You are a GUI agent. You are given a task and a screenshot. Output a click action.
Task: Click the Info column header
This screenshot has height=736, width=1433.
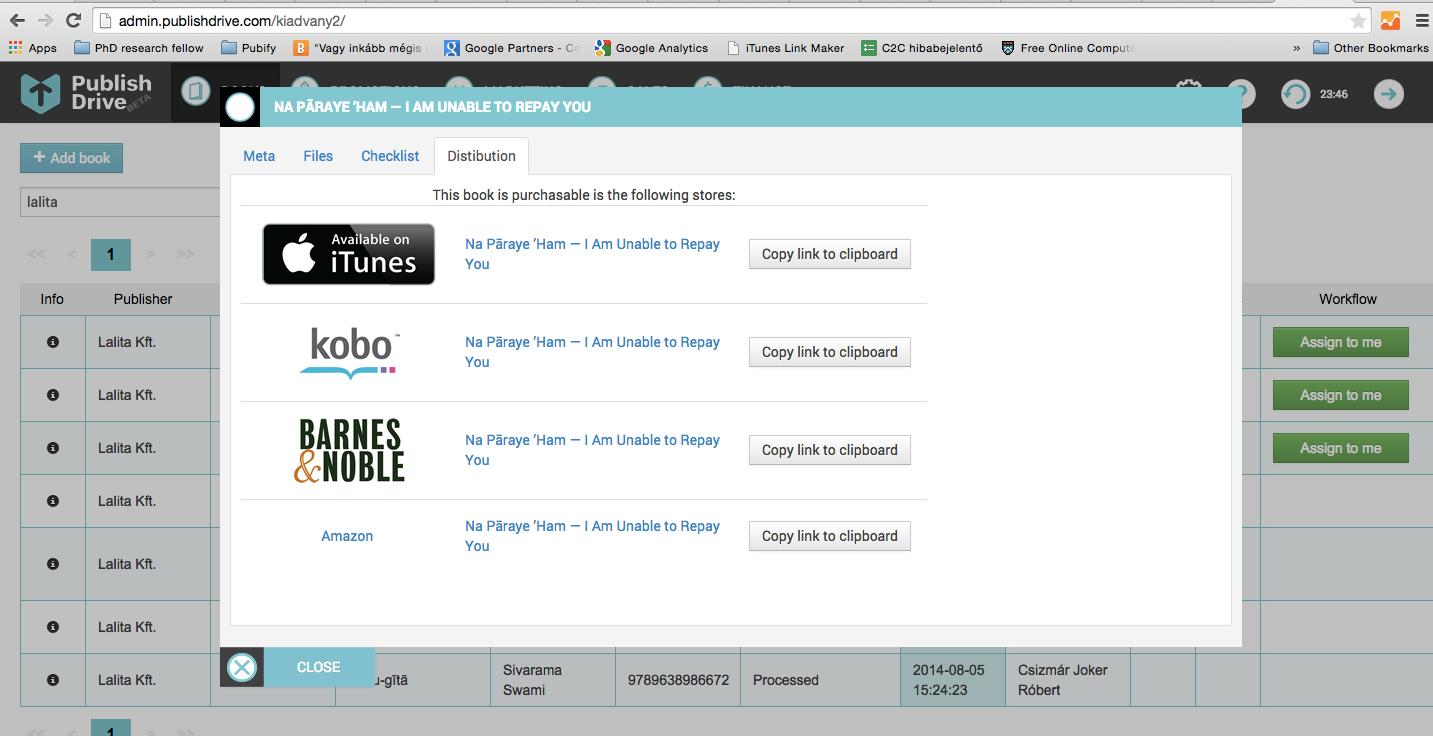click(x=52, y=299)
